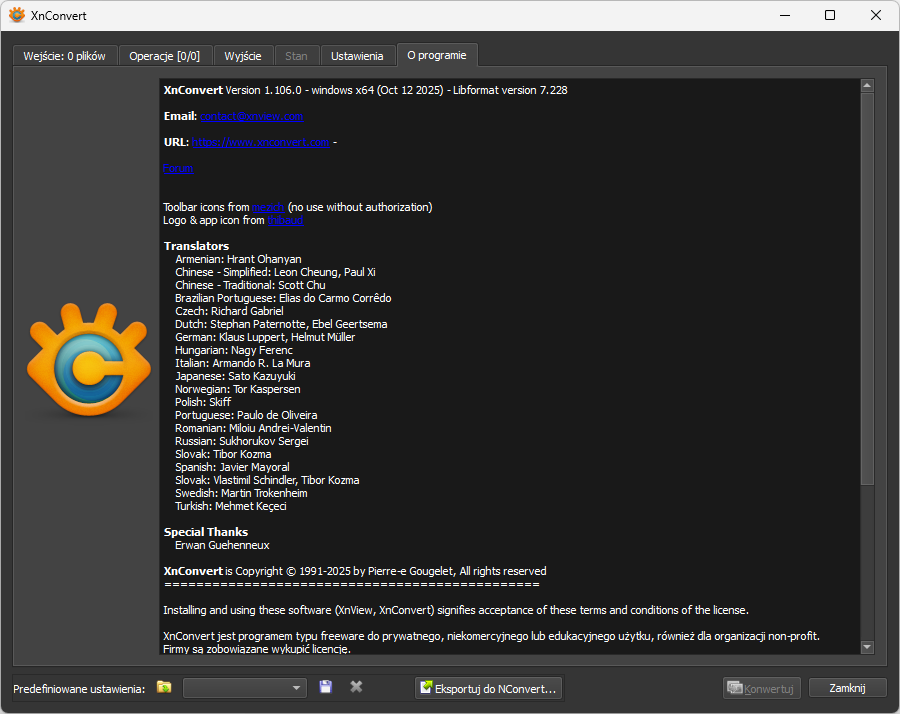Open the load preset folder icon
The height and width of the screenshot is (714, 900).
(x=164, y=687)
